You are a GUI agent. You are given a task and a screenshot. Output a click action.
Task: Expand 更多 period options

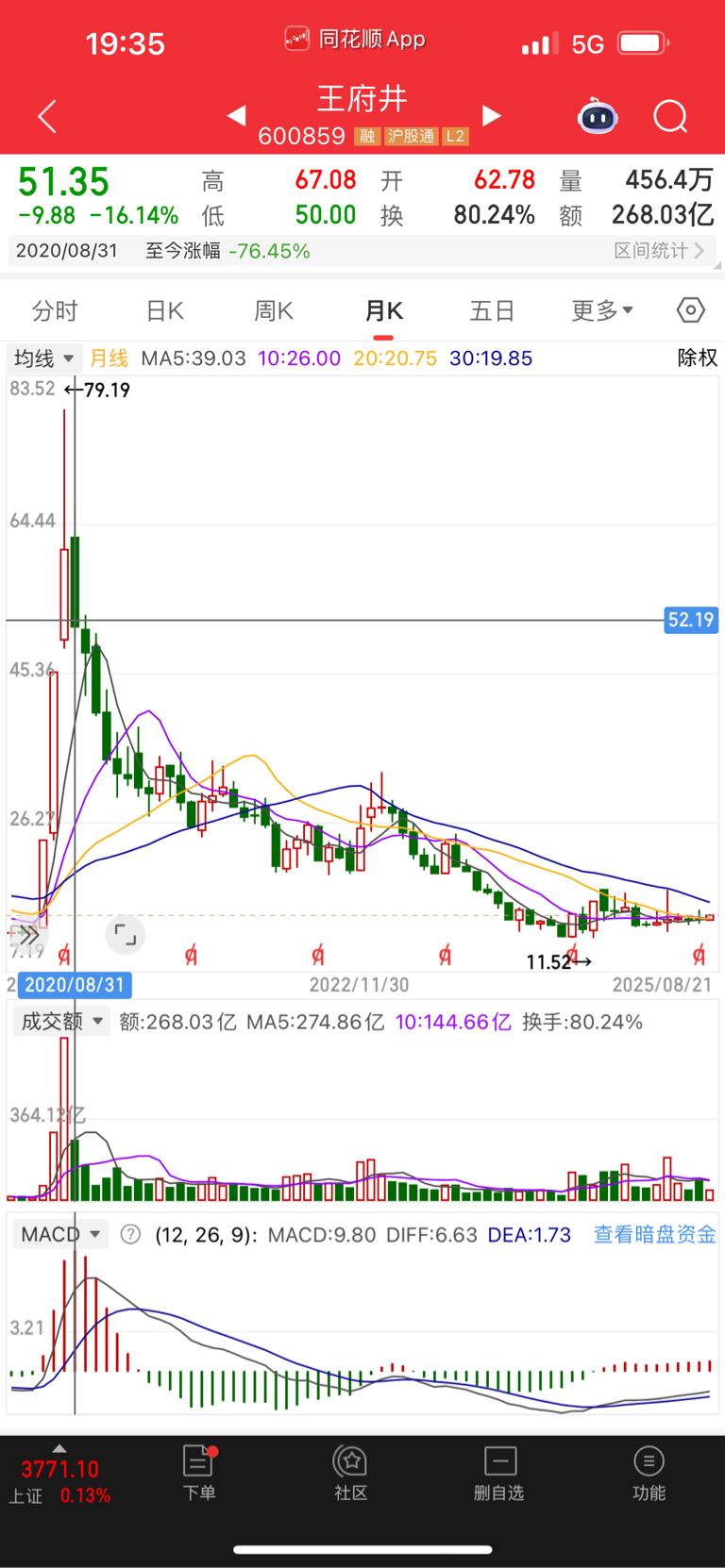point(602,310)
